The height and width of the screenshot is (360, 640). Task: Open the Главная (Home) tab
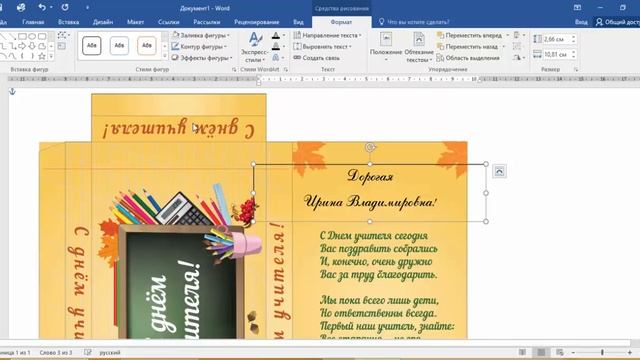pos(33,22)
